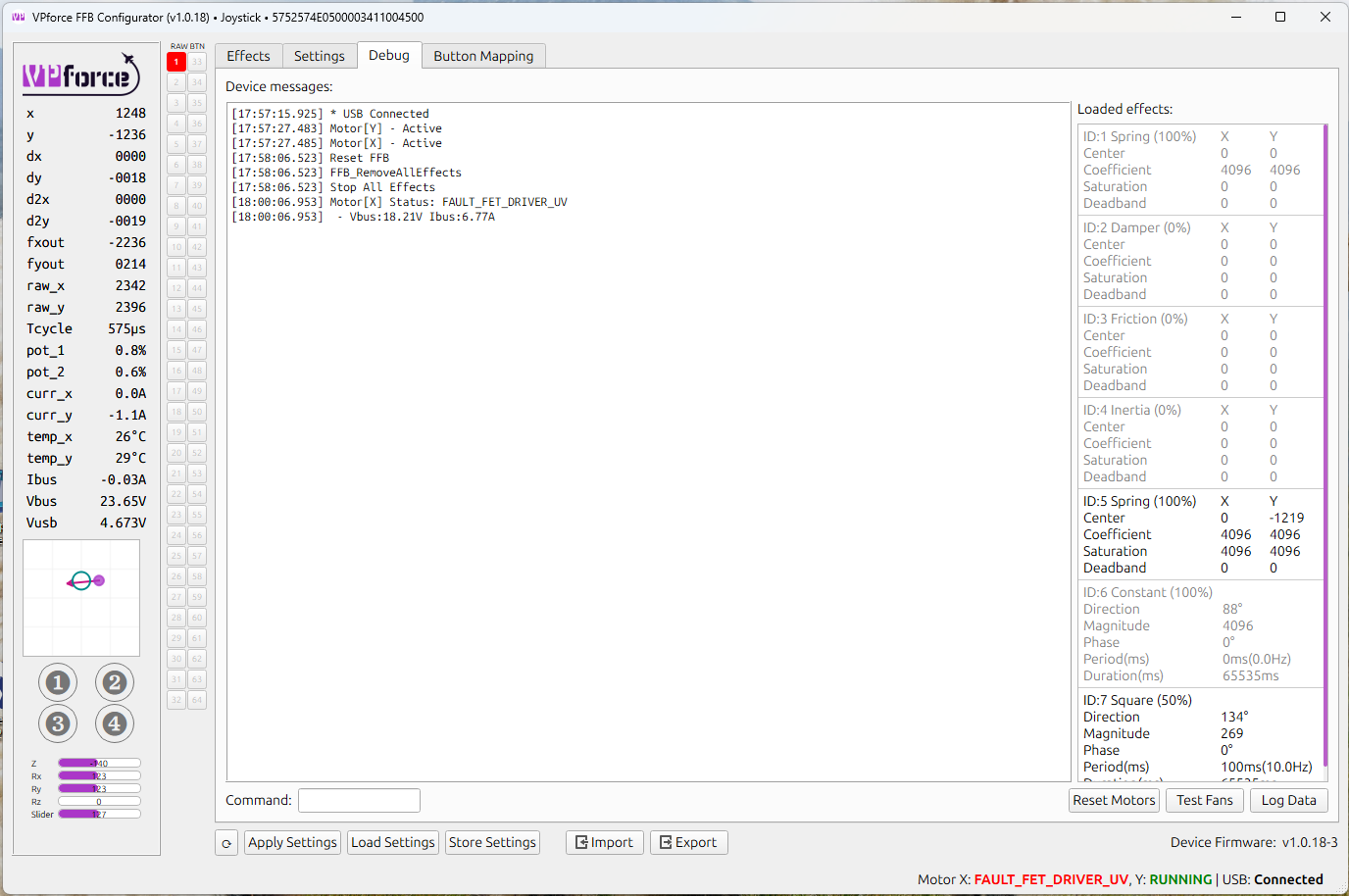This screenshot has height=896, width=1349.
Task: Open the Settings tab
Action: coord(320,56)
